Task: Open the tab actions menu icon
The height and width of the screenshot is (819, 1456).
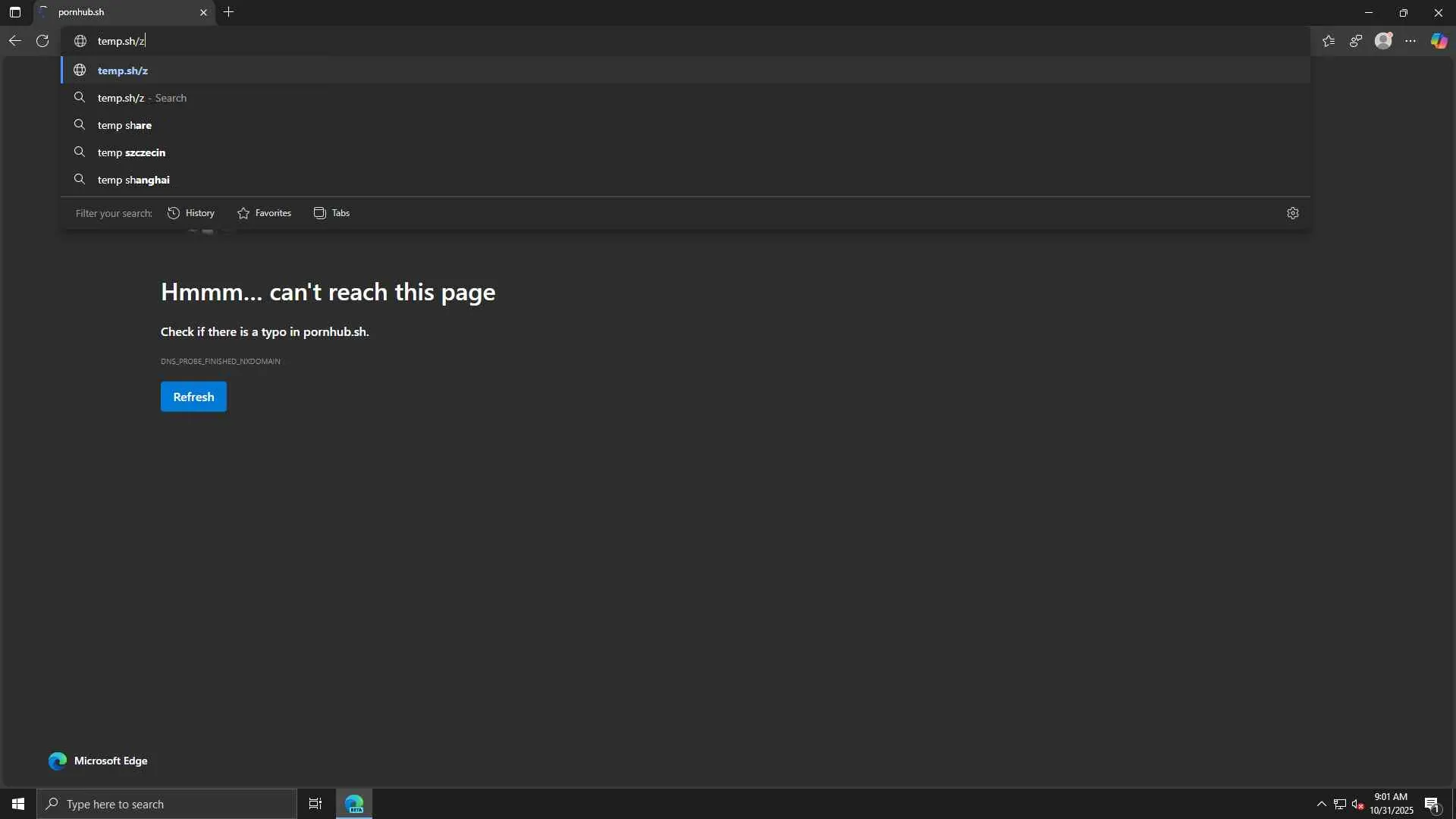Action: pos(15,12)
